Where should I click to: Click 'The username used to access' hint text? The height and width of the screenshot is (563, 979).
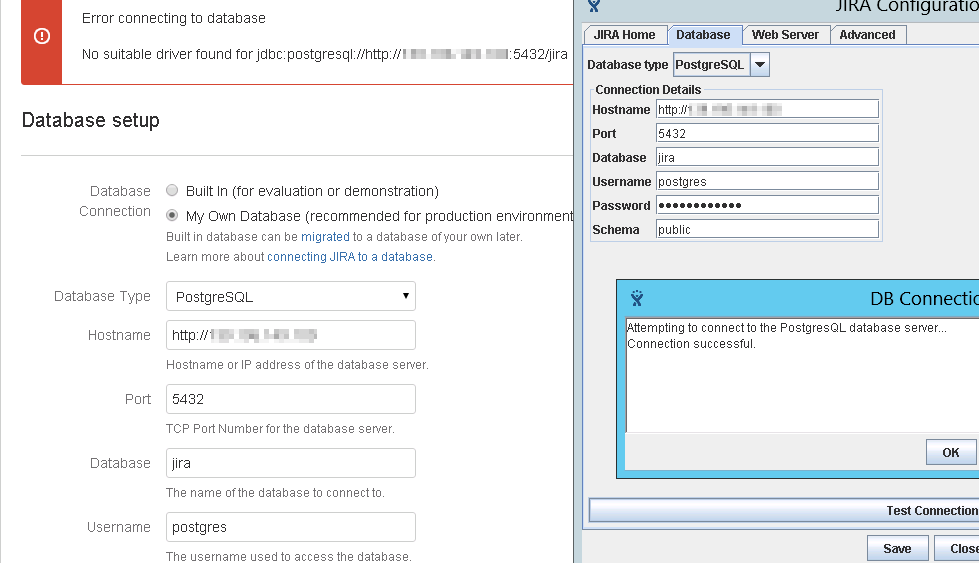288,556
